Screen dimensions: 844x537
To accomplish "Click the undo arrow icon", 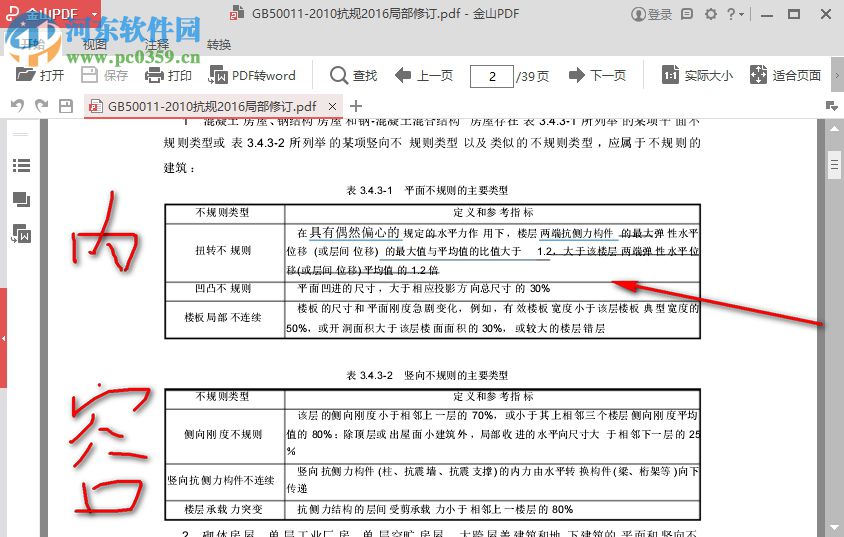I will tap(17, 106).
